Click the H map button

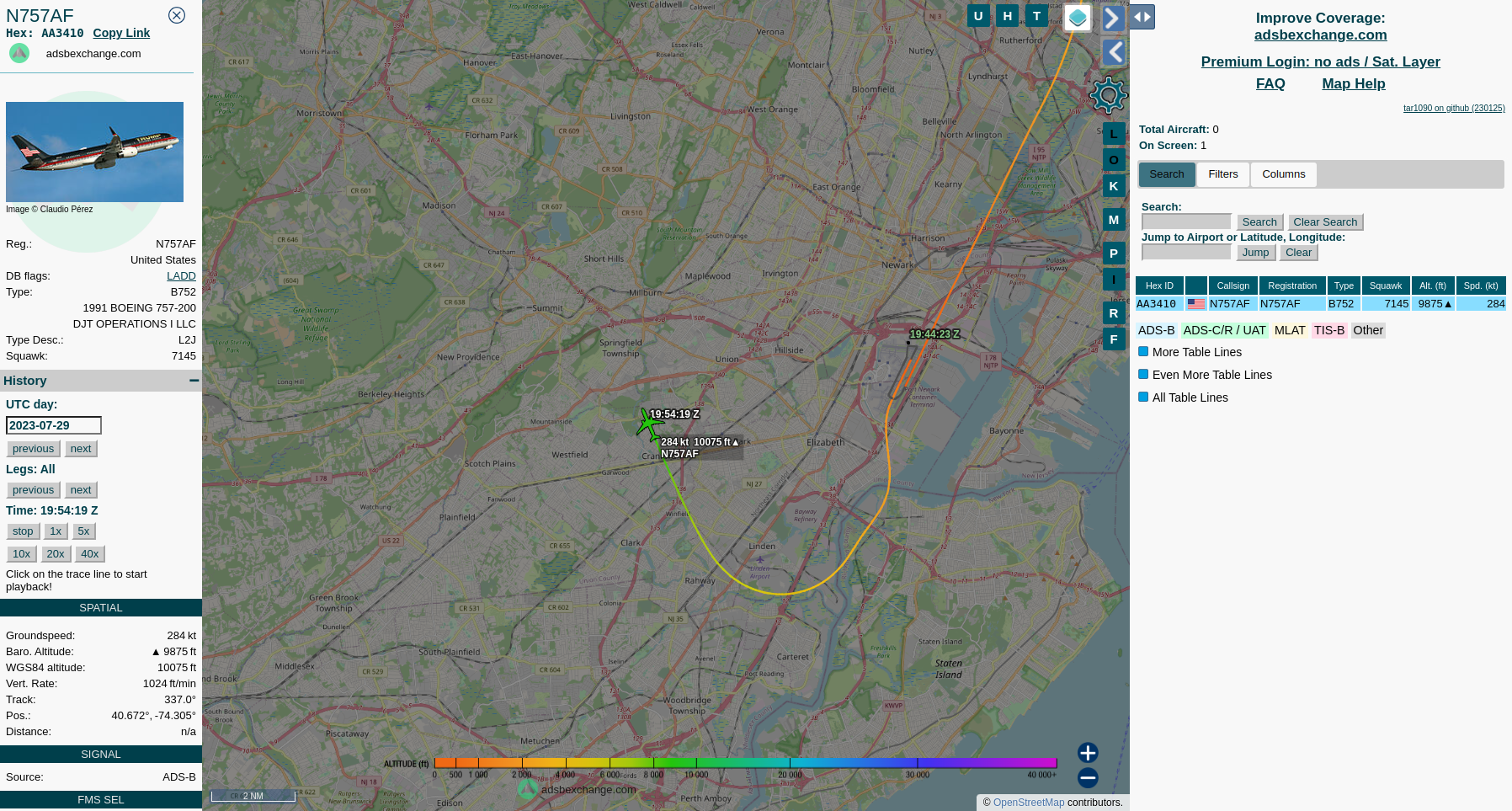point(1008,16)
